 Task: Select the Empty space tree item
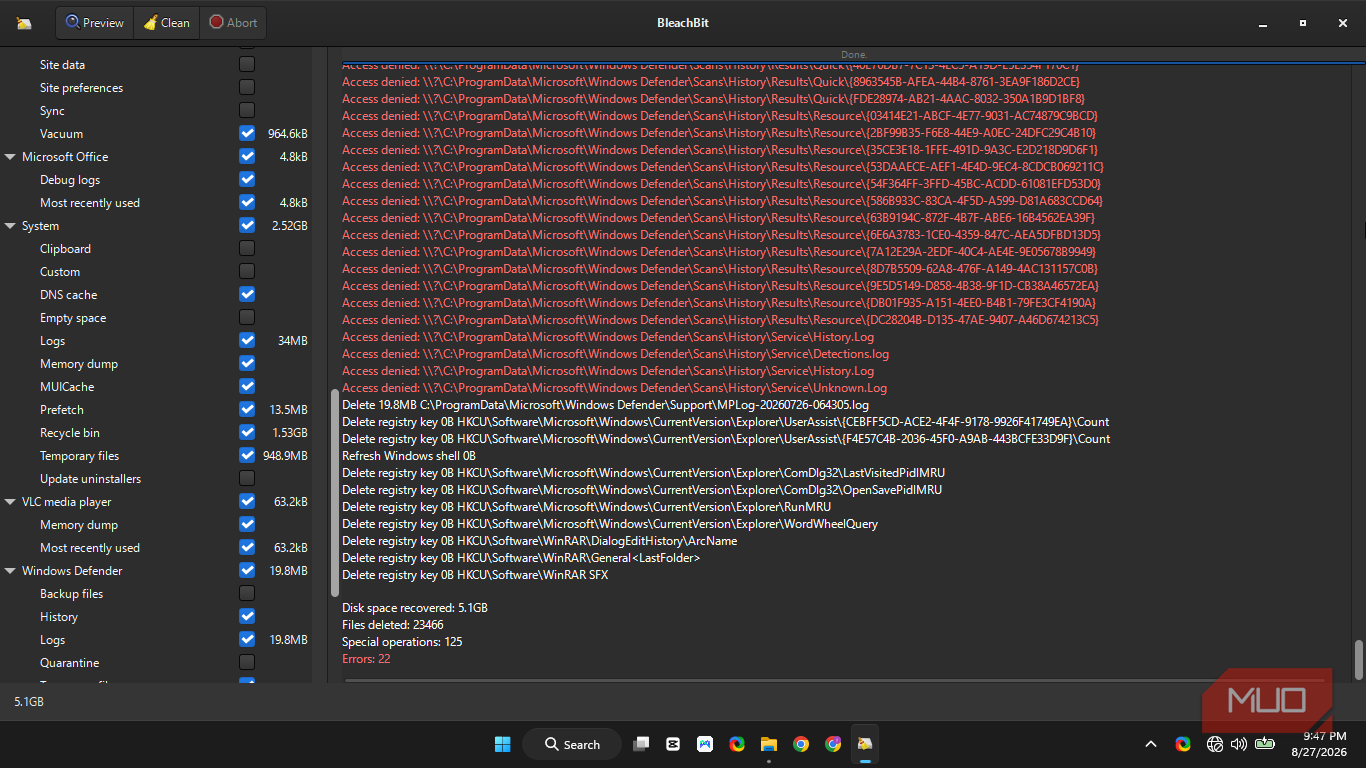pyautogui.click(x=73, y=318)
